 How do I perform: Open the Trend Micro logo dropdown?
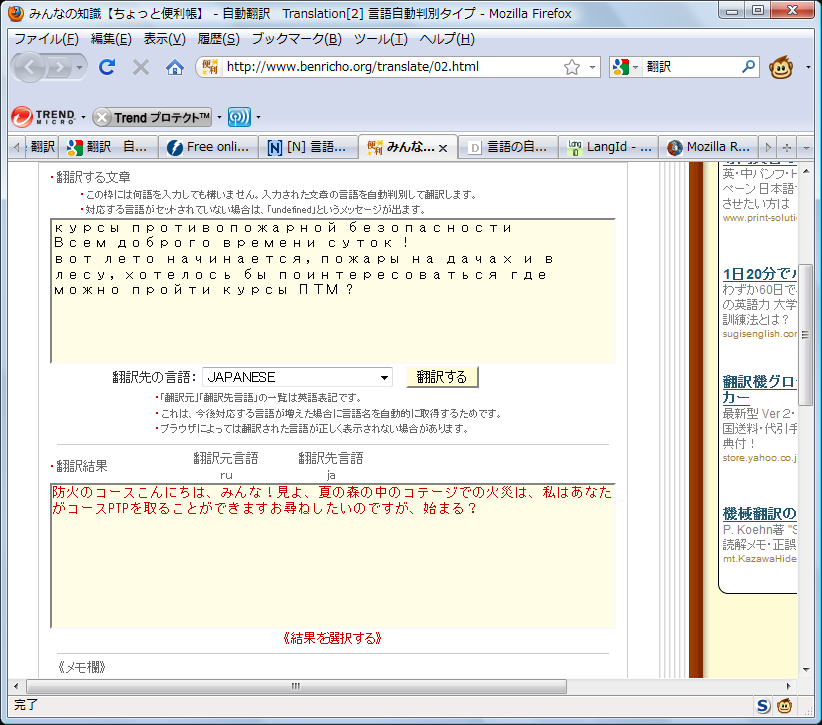pos(83,117)
